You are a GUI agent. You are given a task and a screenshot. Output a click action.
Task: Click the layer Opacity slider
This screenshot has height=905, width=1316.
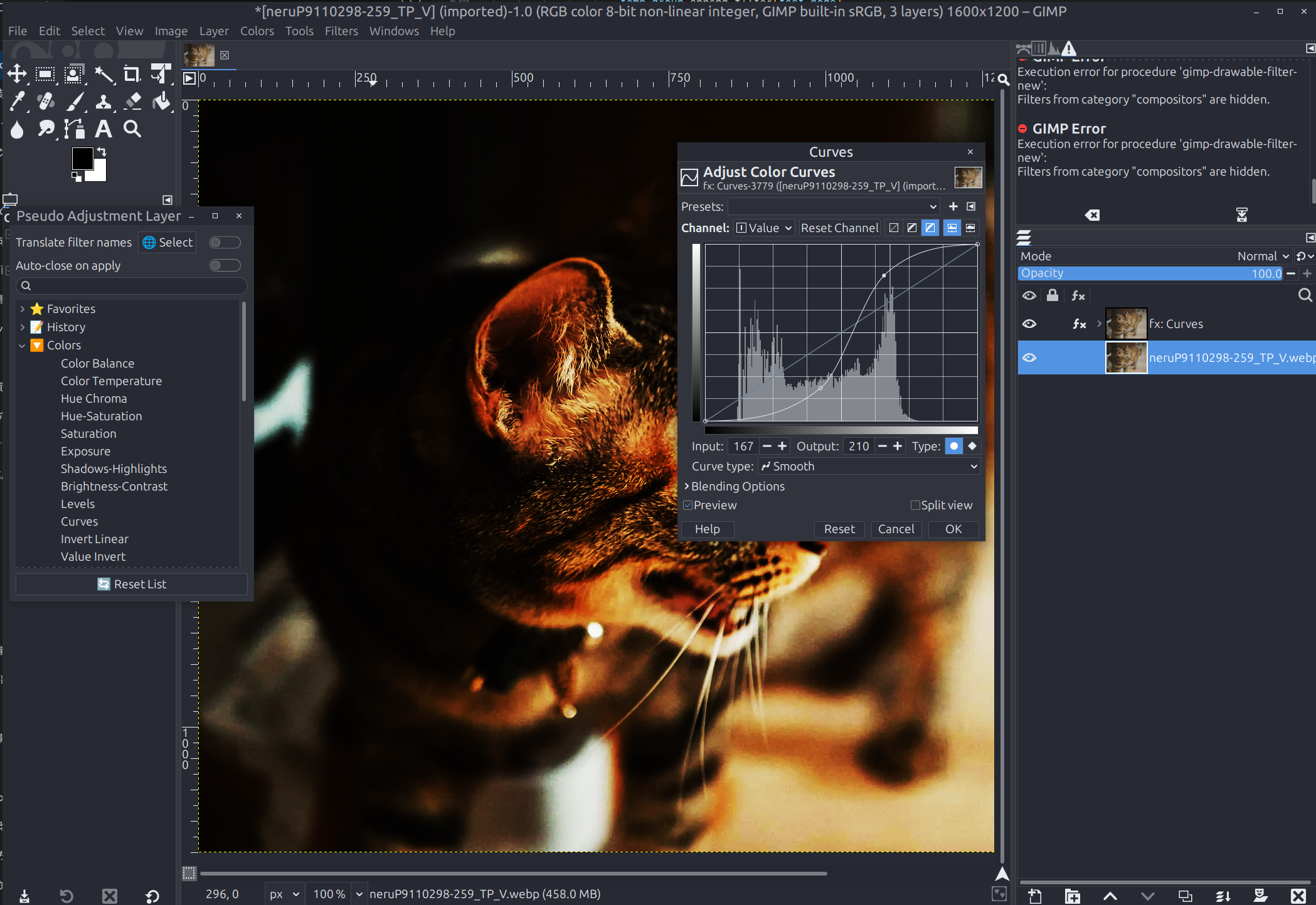tap(1151, 273)
